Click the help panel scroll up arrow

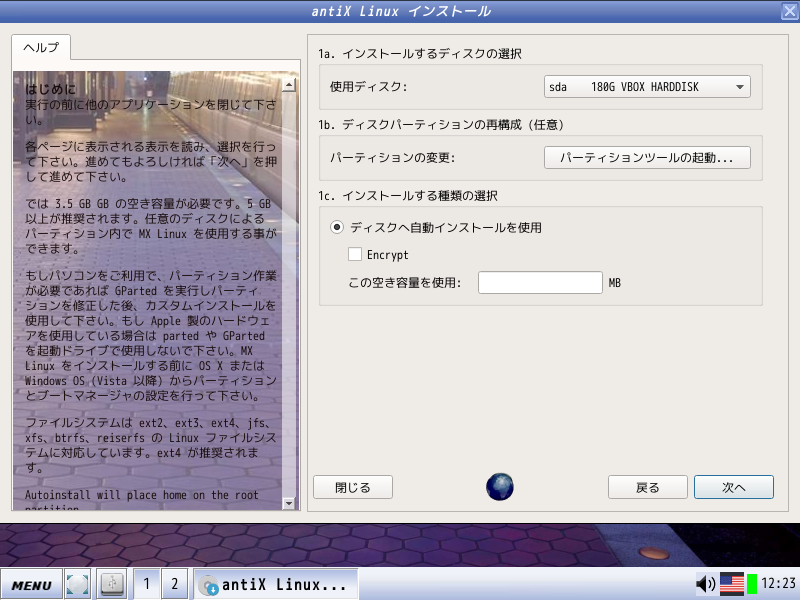(x=289, y=85)
